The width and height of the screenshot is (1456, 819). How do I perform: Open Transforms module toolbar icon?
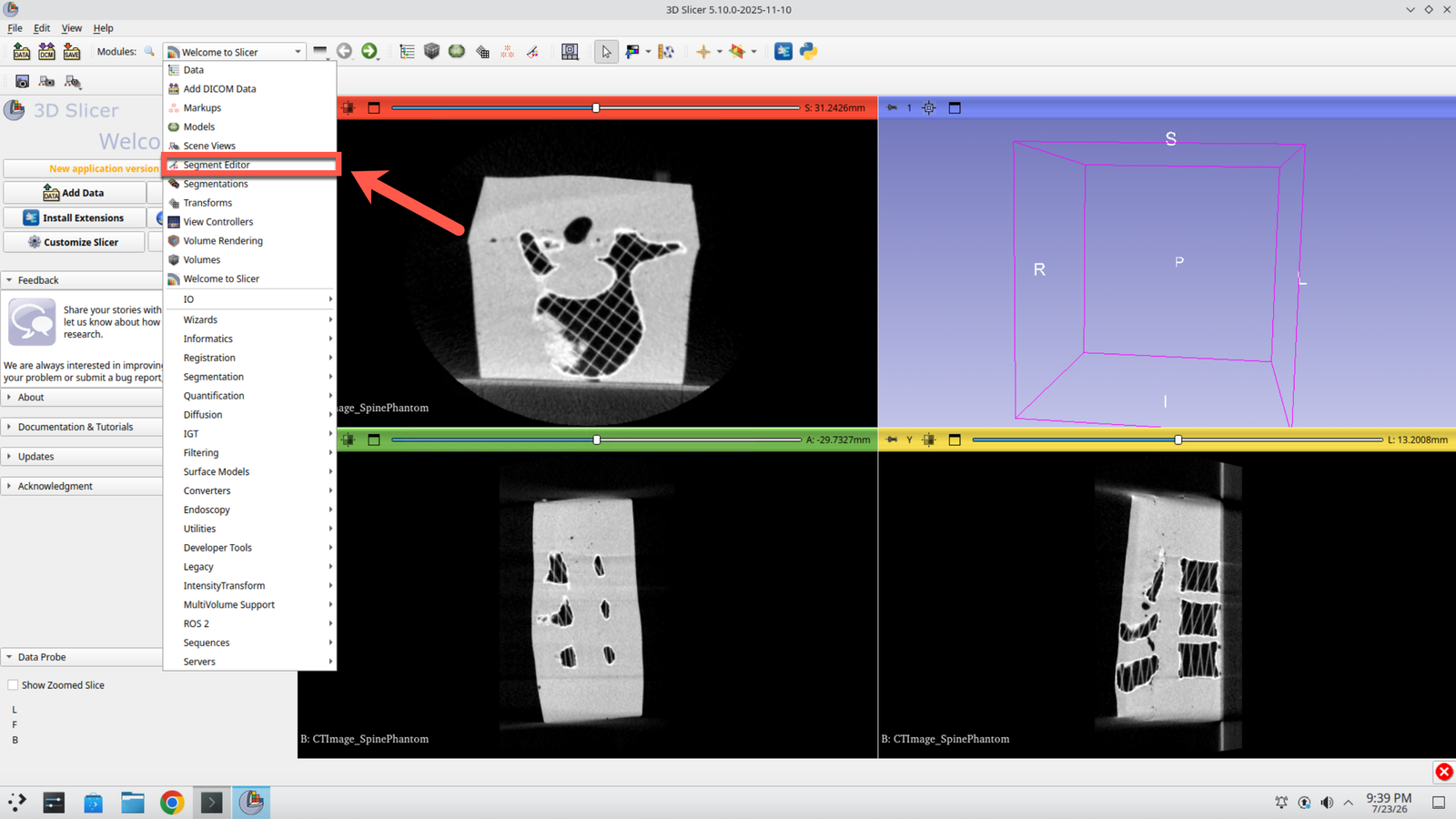point(482,52)
